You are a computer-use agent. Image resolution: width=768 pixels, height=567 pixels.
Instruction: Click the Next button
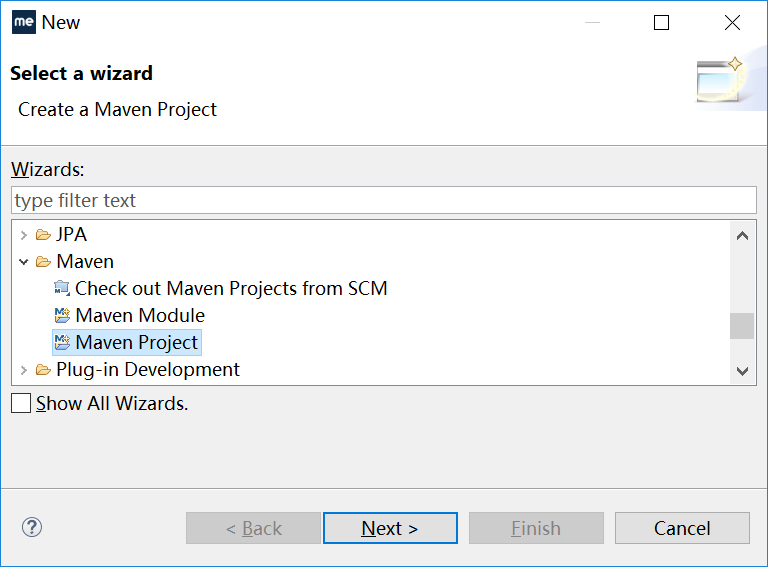[x=390, y=528]
